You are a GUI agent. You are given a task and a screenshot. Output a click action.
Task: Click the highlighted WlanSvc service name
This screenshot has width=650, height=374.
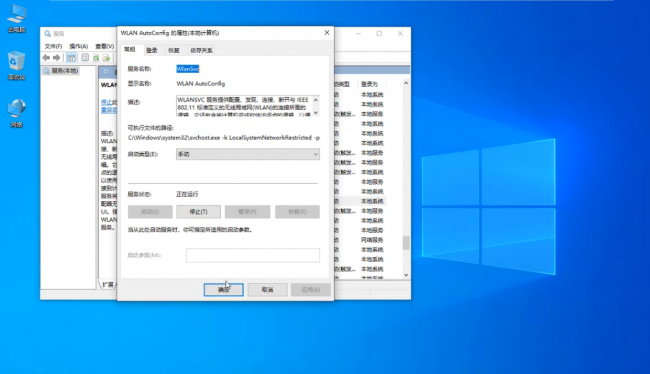(x=188, y=69)
